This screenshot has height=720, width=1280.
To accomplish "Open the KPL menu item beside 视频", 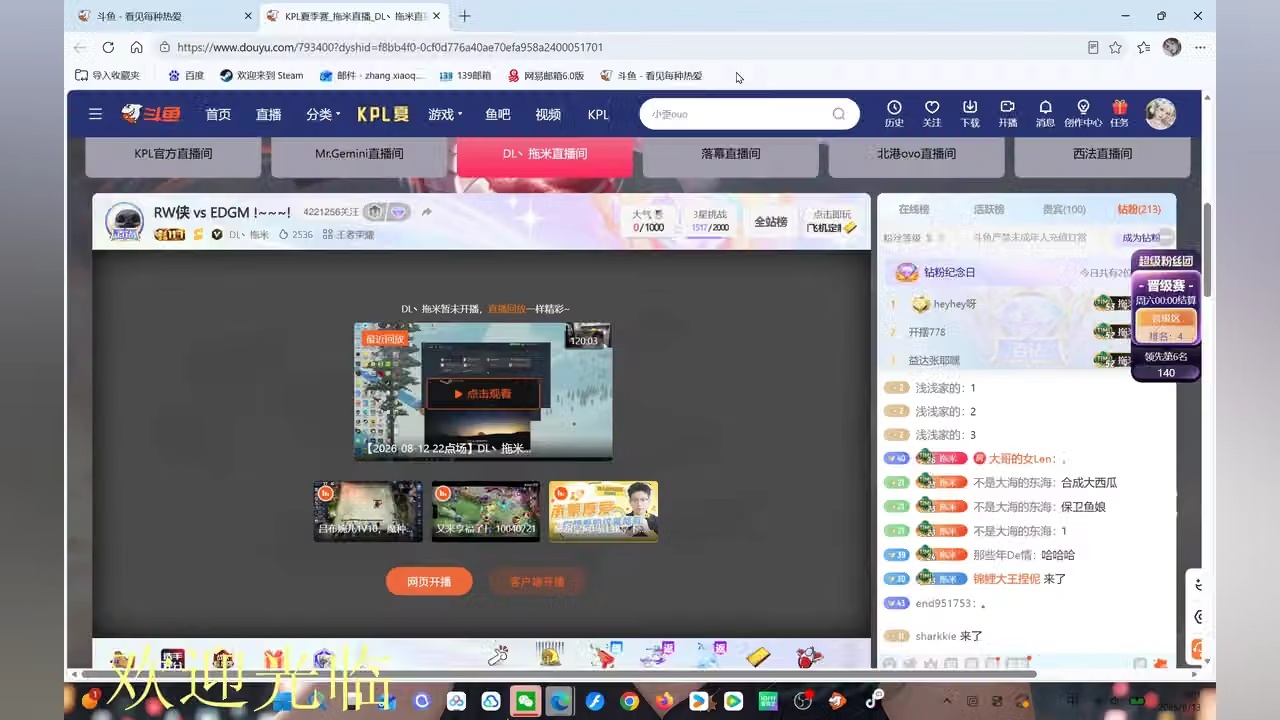I will (x=598, y=114).
